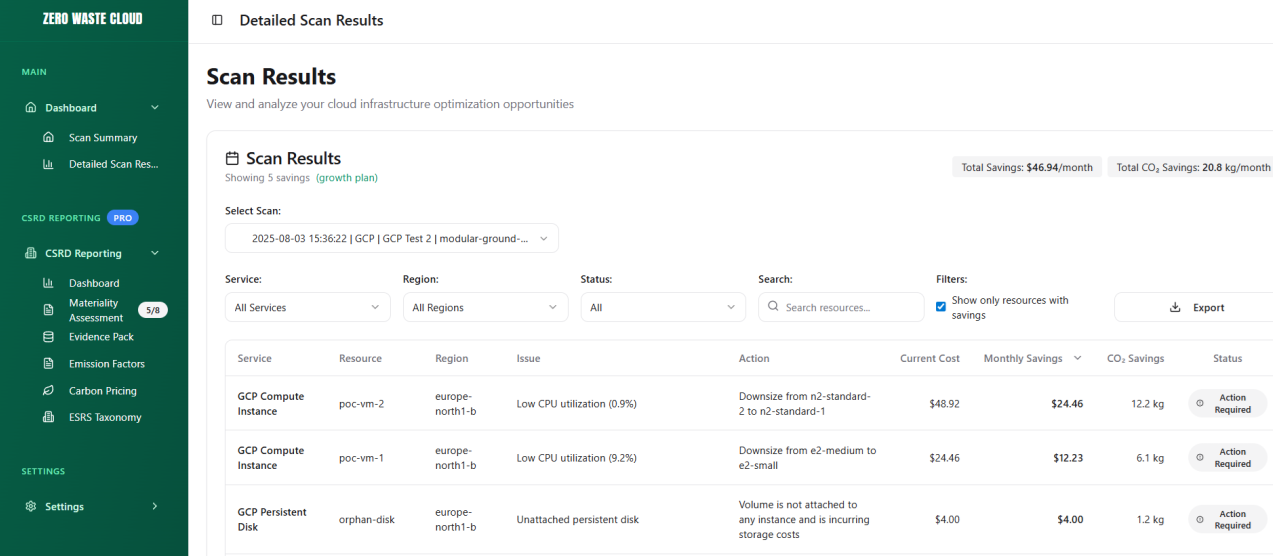Click the Status column header

tap(1227, 358)
